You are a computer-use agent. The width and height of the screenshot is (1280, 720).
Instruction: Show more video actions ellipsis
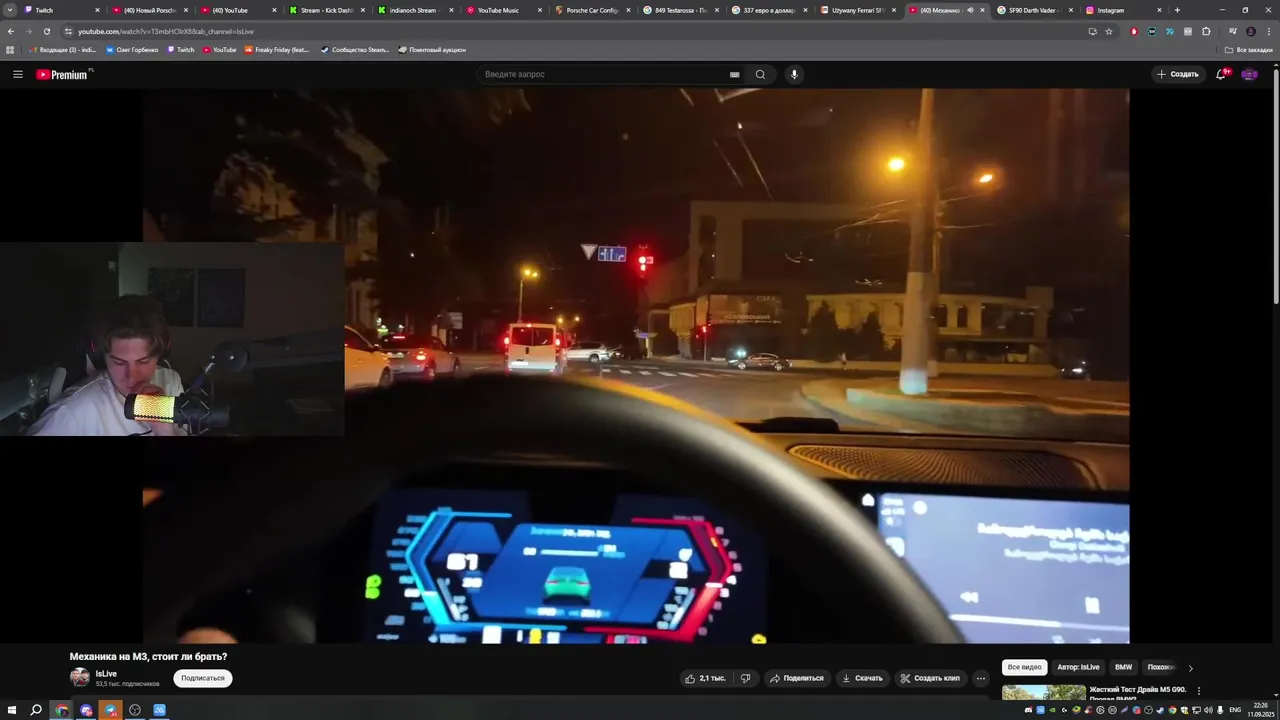981,678
